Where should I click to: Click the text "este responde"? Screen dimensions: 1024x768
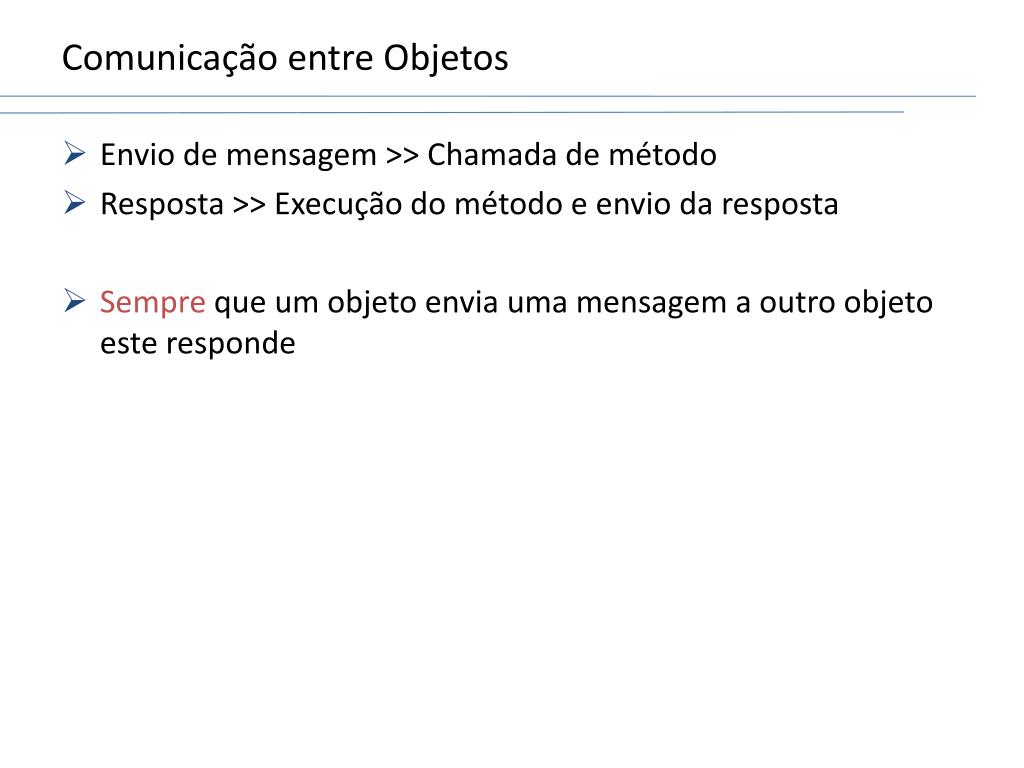[x=197, y=344]
